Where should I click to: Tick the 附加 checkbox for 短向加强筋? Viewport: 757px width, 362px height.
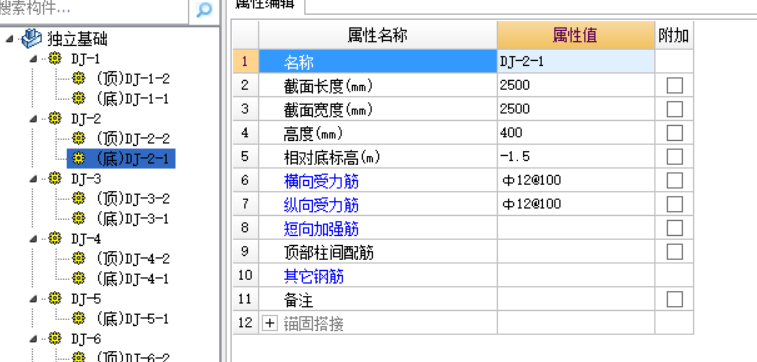(674, 228)
